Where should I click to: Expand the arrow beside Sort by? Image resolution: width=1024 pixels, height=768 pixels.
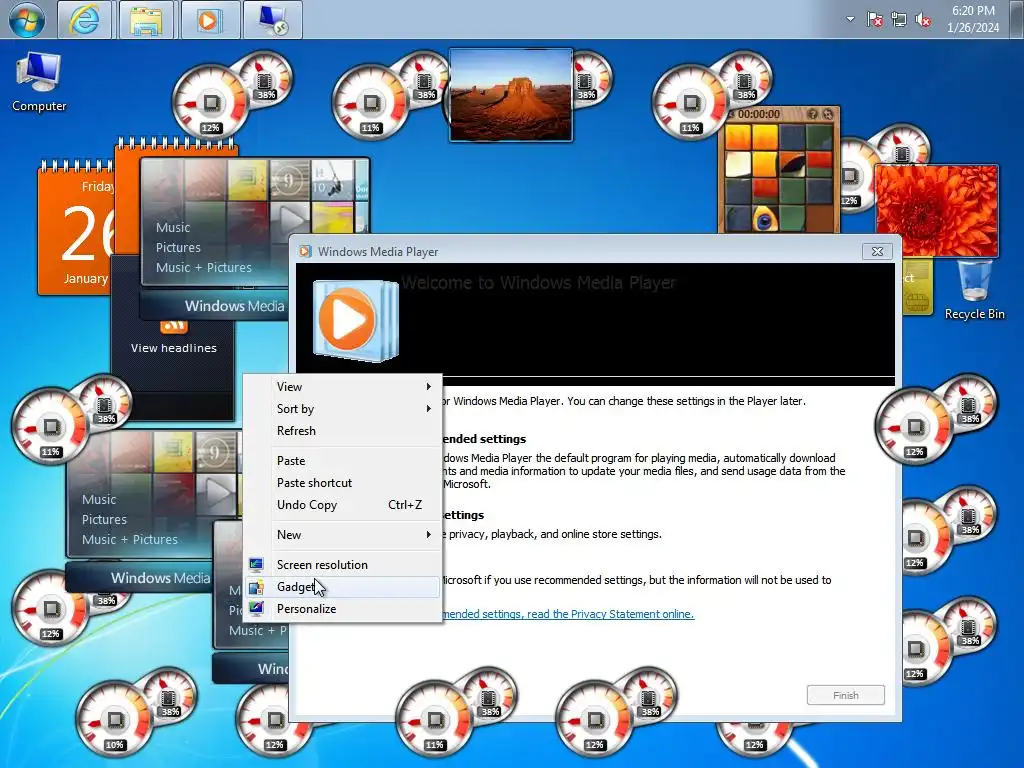(x=428, y=409)
